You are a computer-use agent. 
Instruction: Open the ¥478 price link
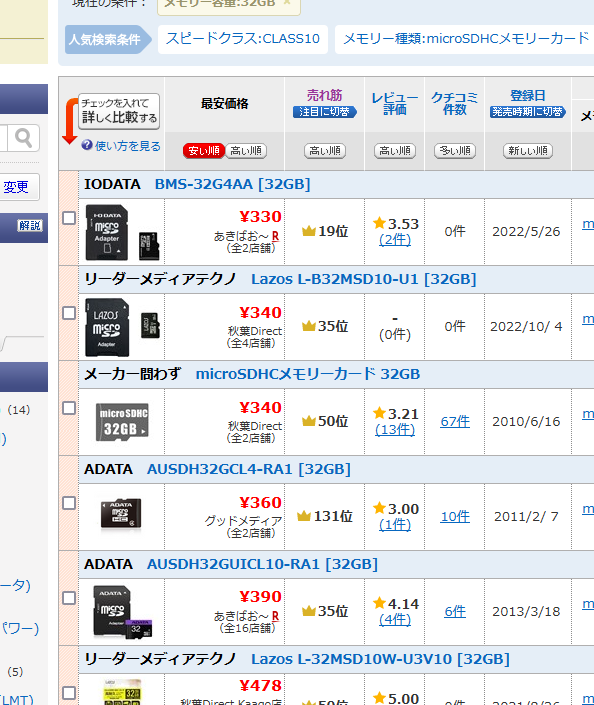coord(260,686)
